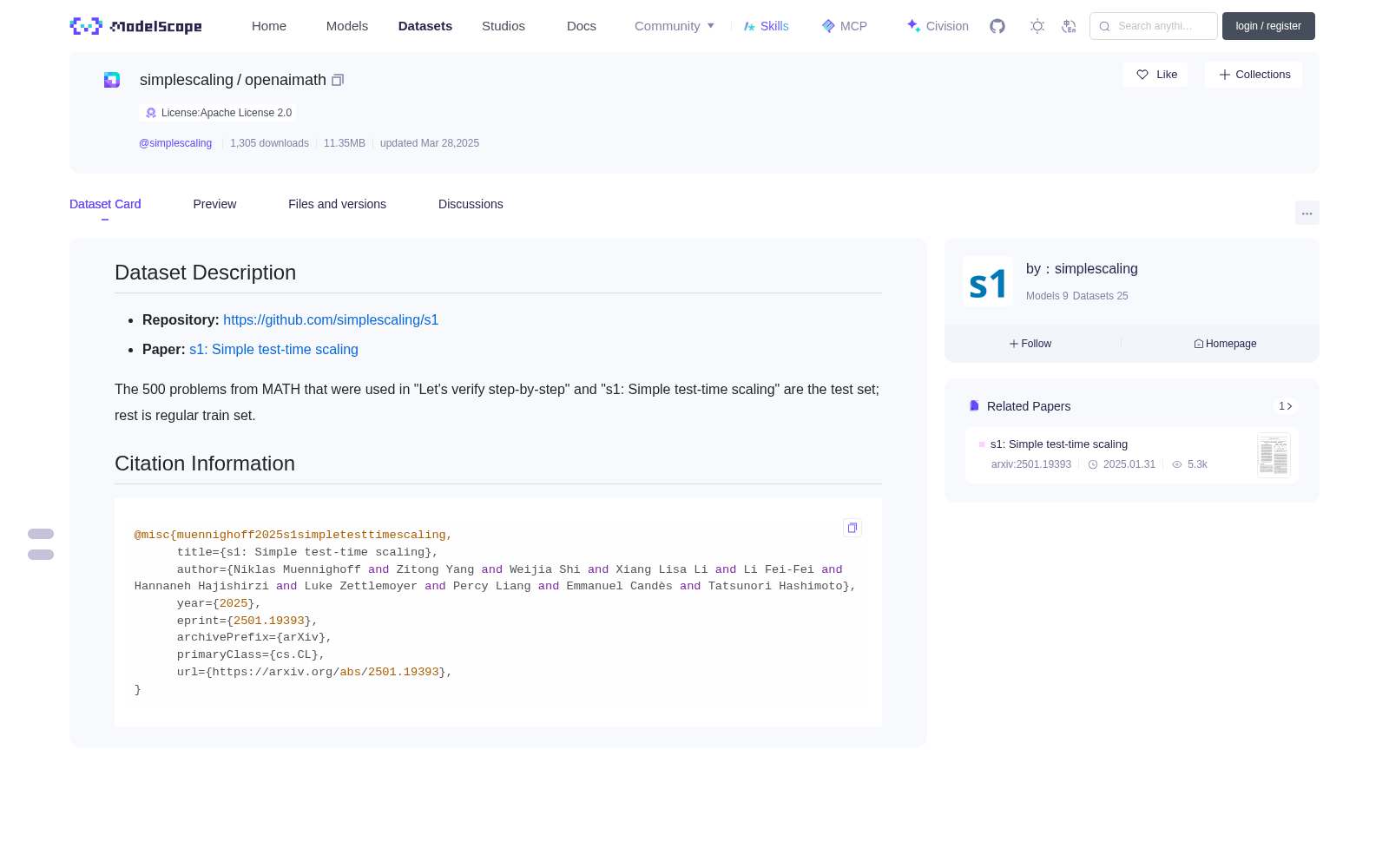Open the GitHub icon link
Screen dimensions: 1389x868
997,26
